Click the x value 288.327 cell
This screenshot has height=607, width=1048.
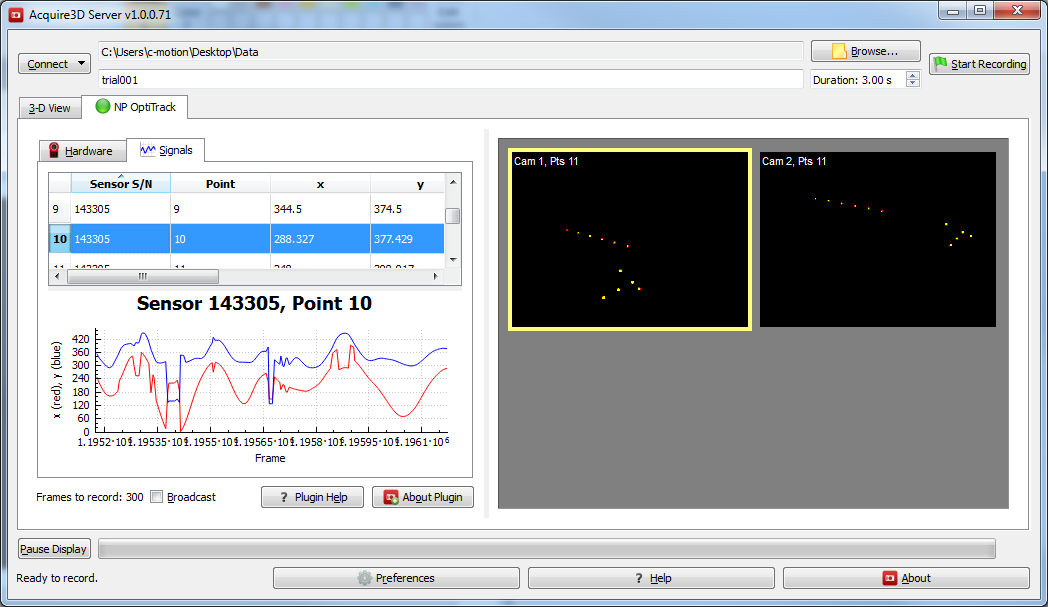pyautogui.click(x=320, y=239)
